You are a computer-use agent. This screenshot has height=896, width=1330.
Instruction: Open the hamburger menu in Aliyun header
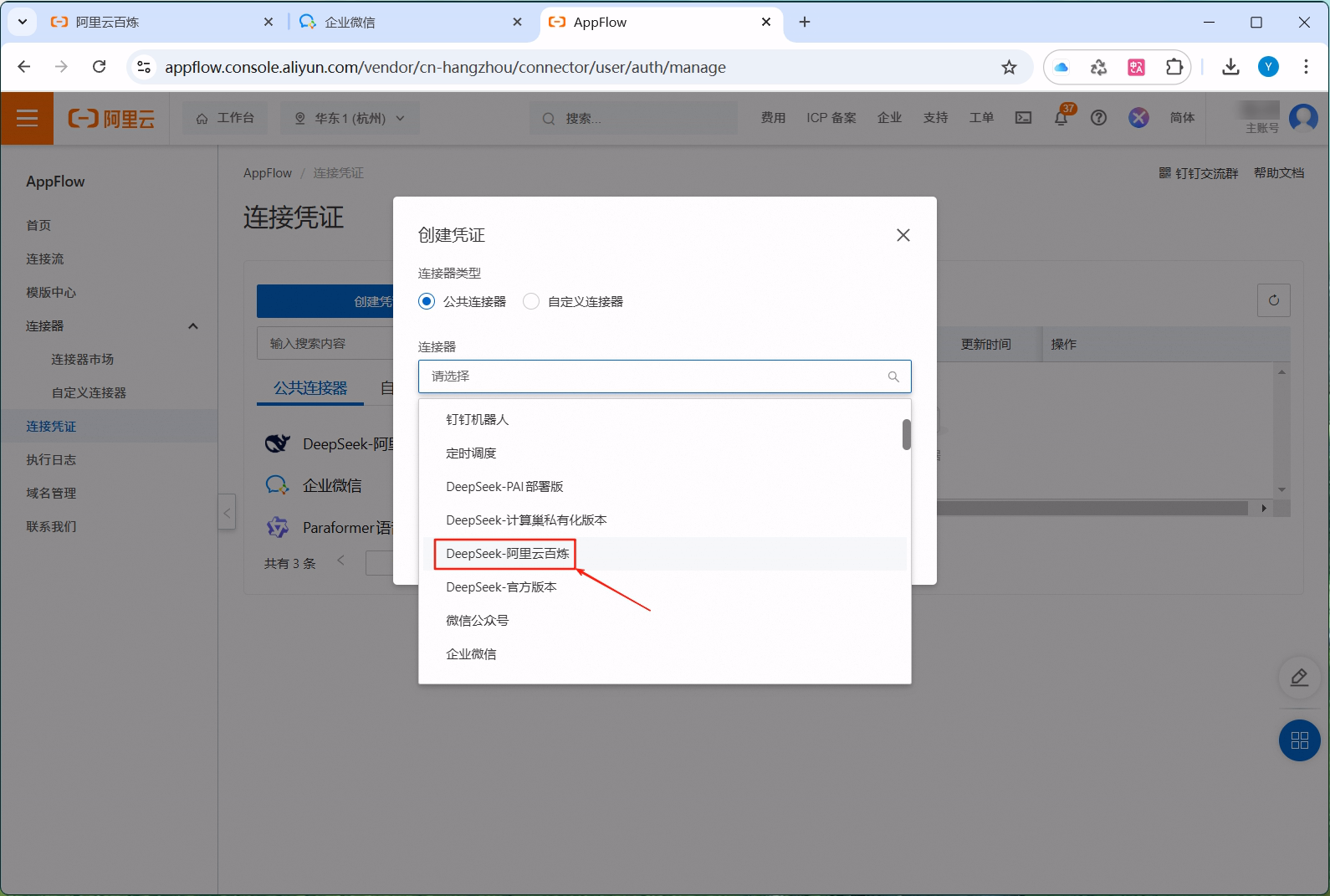[x=27, y=118]
